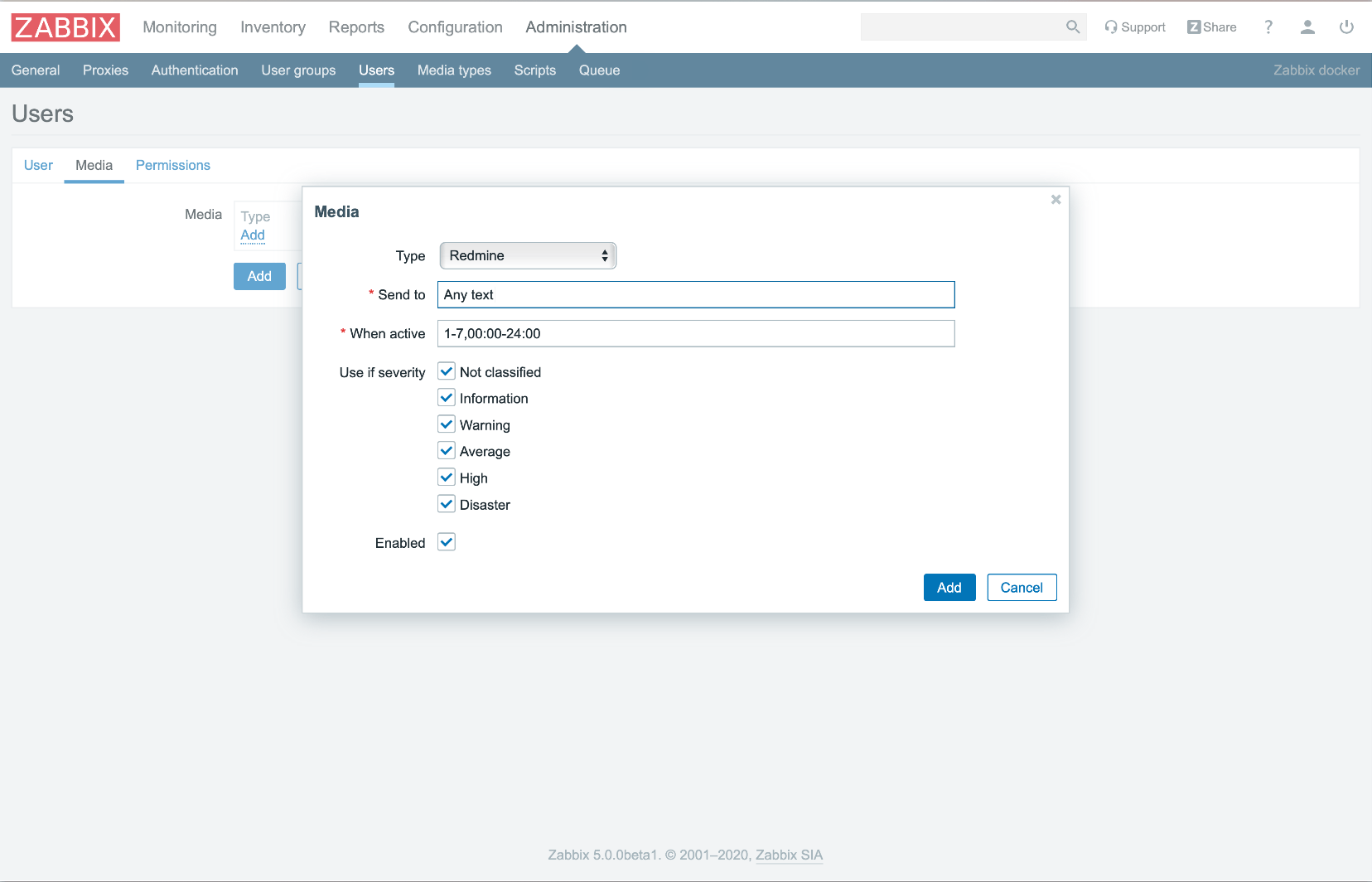Screen dimensions: 1372x882
Task: Cancel the Media dialog
Action: point(1021,588)
